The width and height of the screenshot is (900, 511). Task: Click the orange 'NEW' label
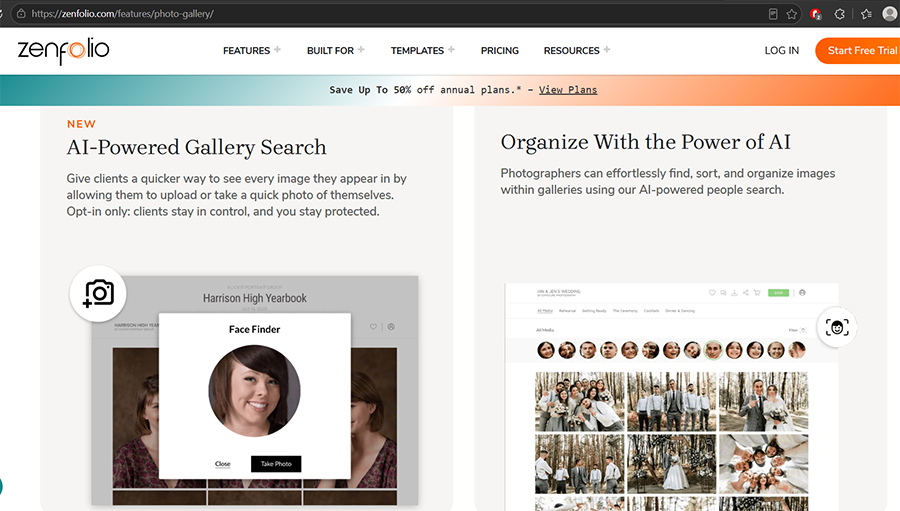click(82, 124)
